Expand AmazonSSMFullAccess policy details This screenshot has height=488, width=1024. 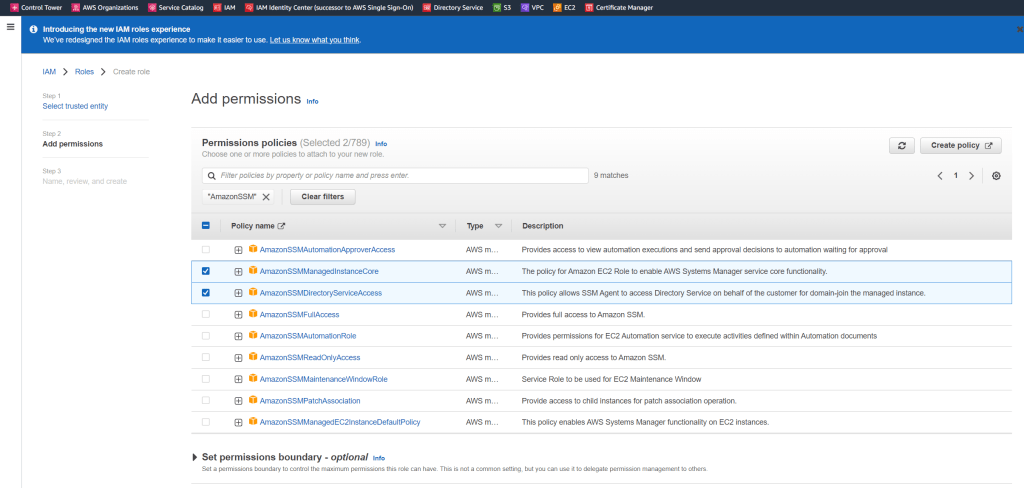(x=238, y=315)
